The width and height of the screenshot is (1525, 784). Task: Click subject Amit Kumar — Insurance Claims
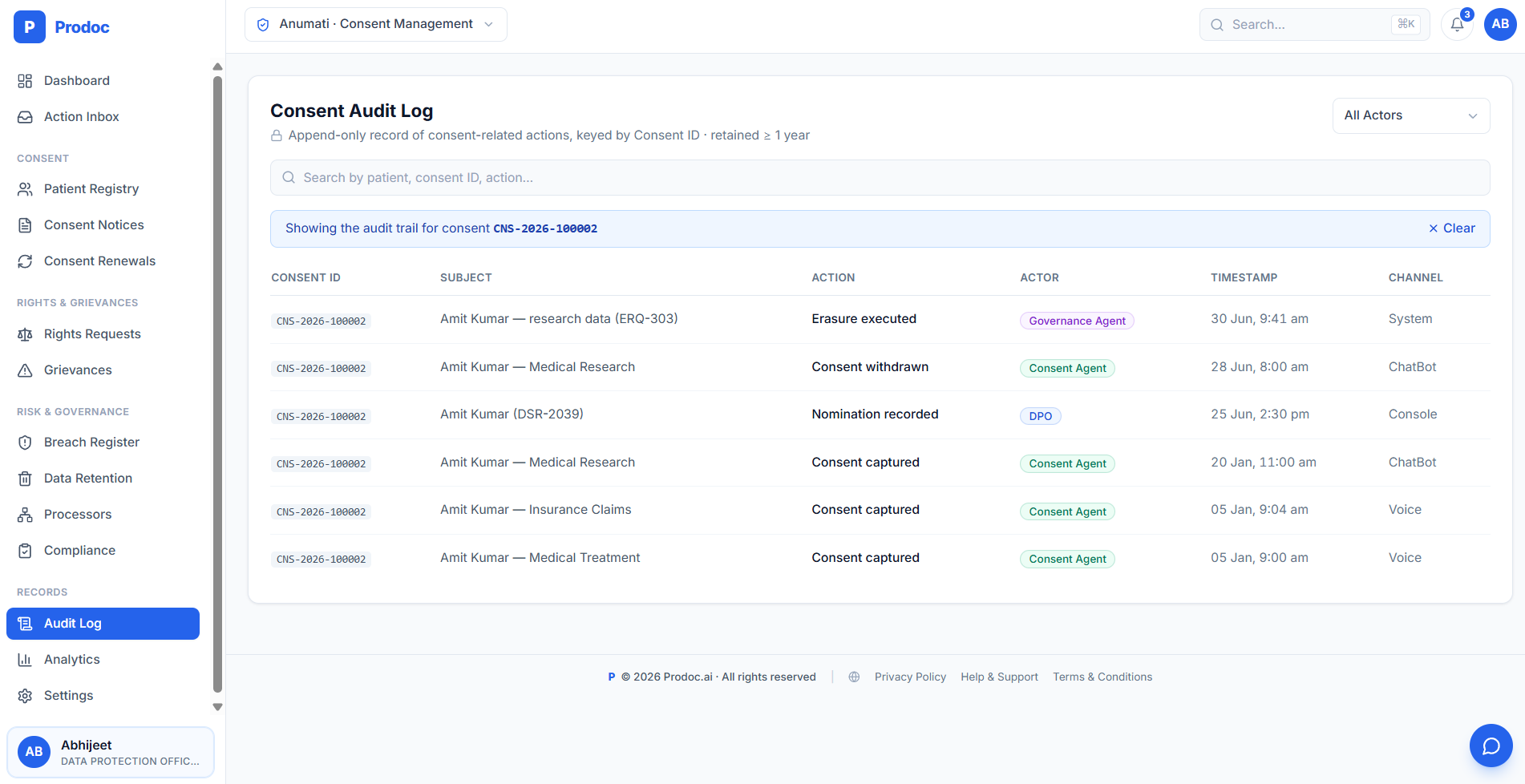[x=536, y=510]
